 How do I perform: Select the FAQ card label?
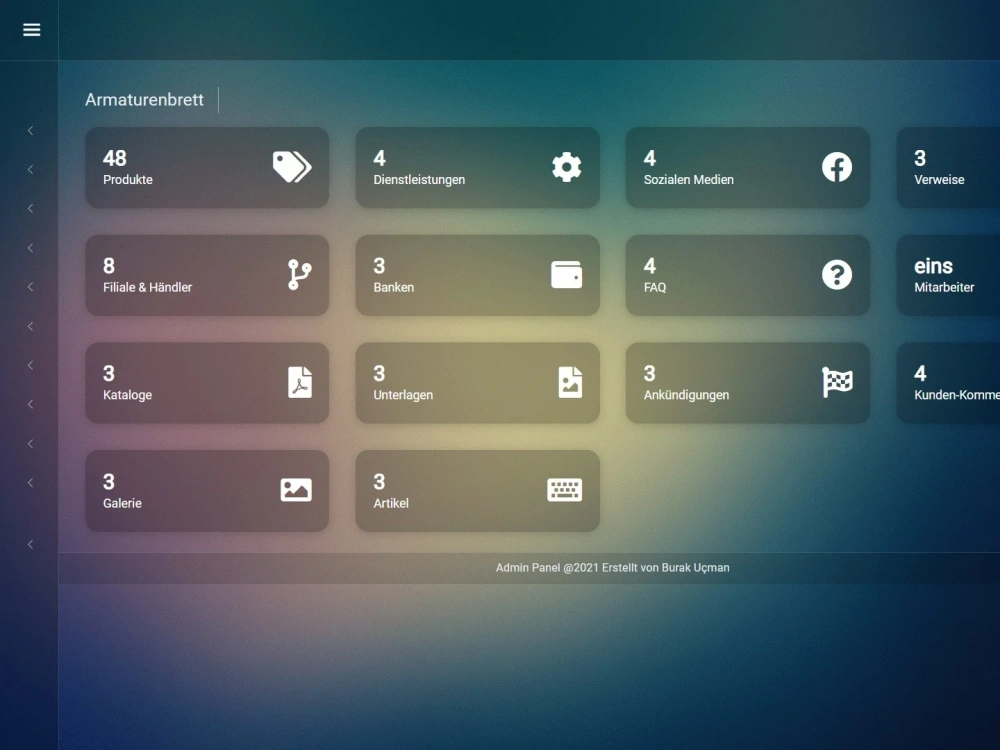[x=655, y=288]
